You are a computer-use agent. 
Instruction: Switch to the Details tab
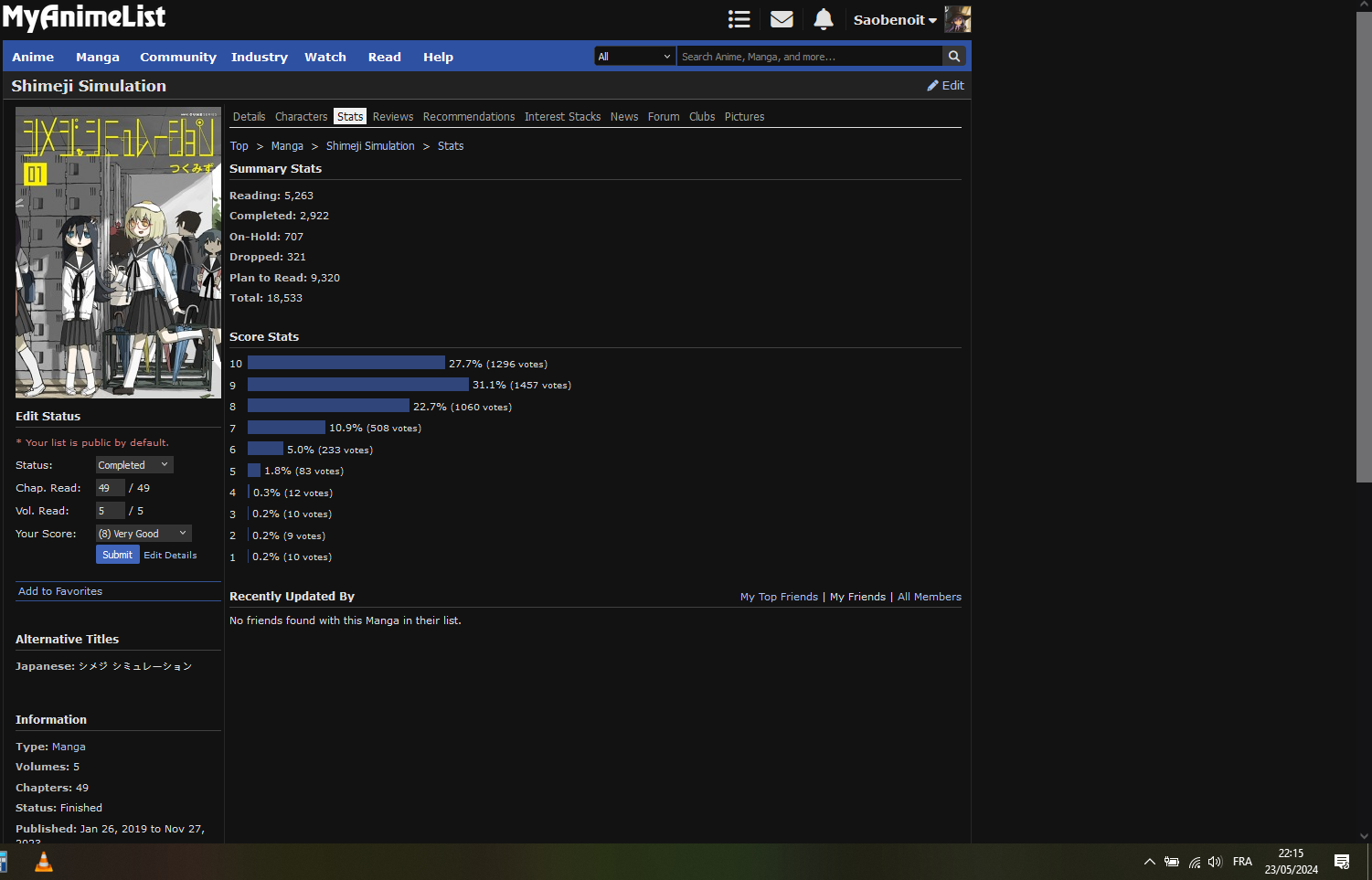(x=249, y=117)
